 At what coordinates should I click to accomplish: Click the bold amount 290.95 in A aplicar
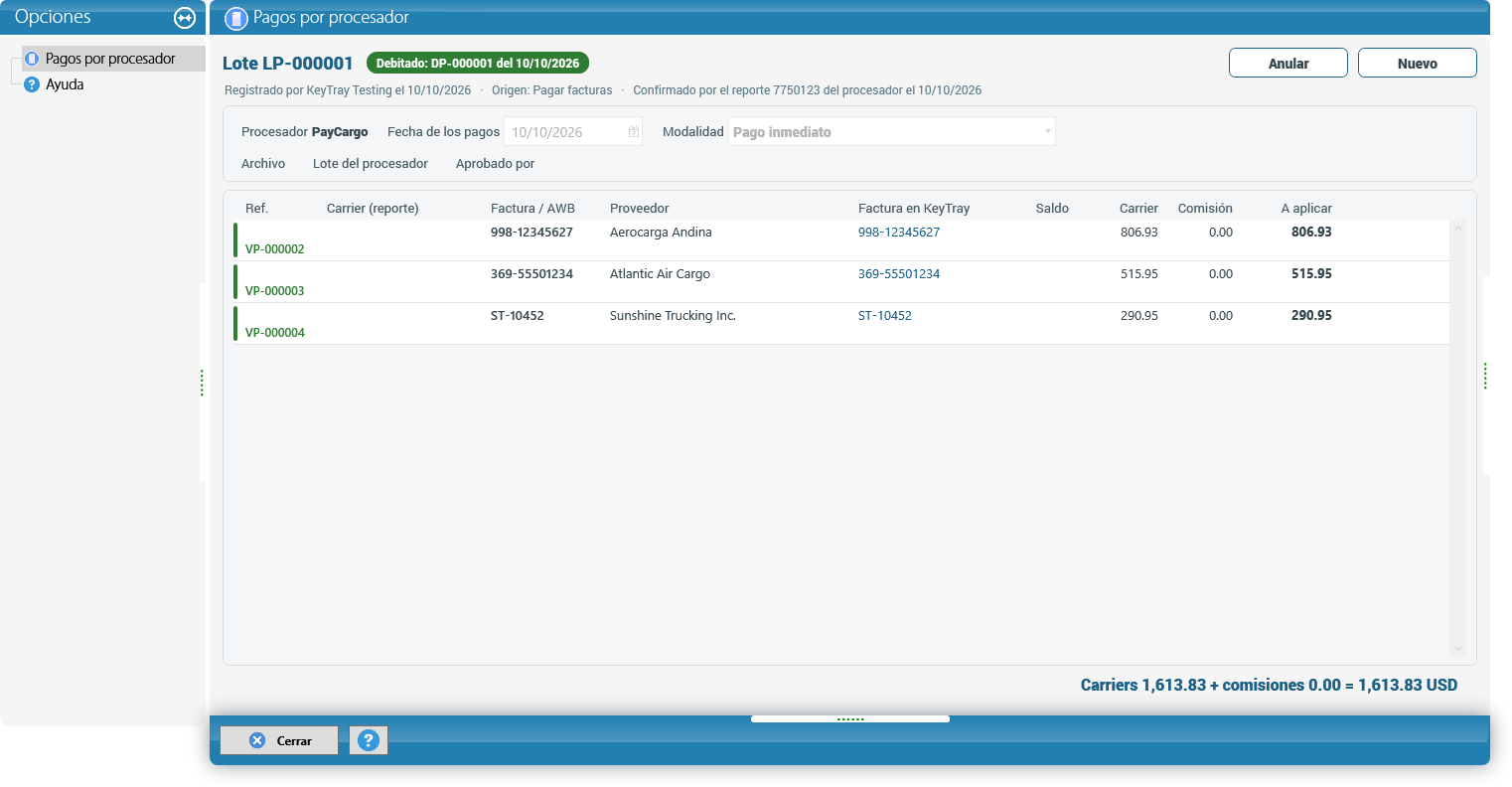(1311, 316)
